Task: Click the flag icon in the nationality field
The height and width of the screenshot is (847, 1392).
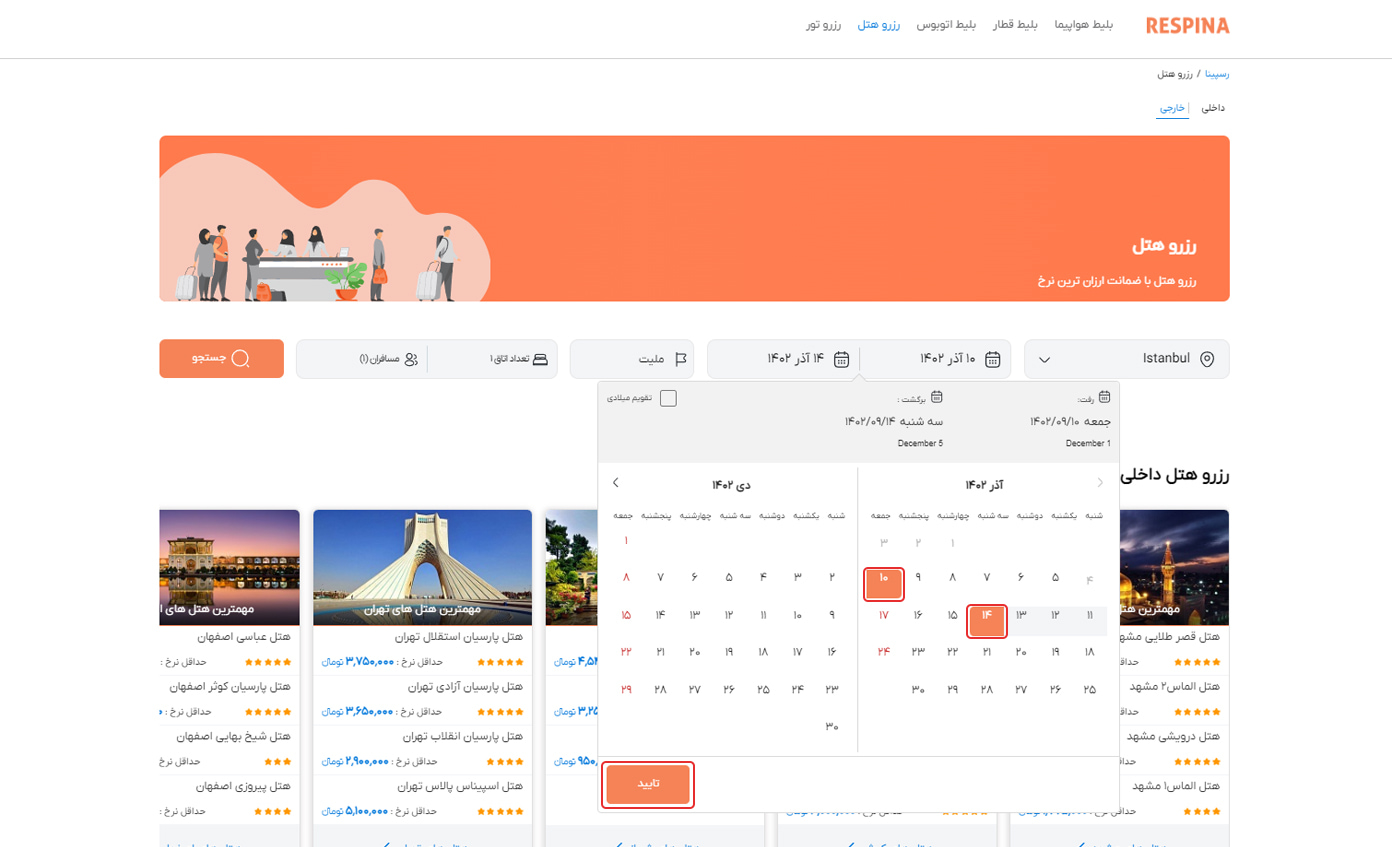Action: [x=681, y=359]
